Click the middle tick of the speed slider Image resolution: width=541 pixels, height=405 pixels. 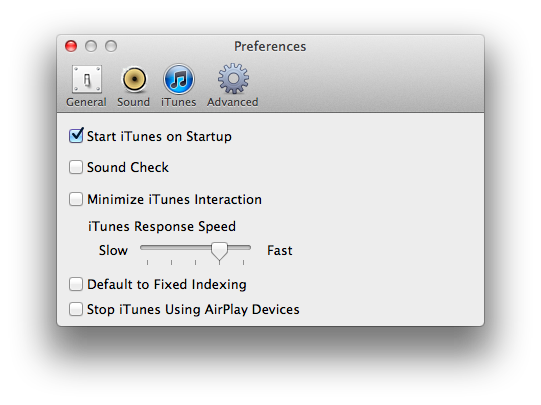[x=195, y=263]
